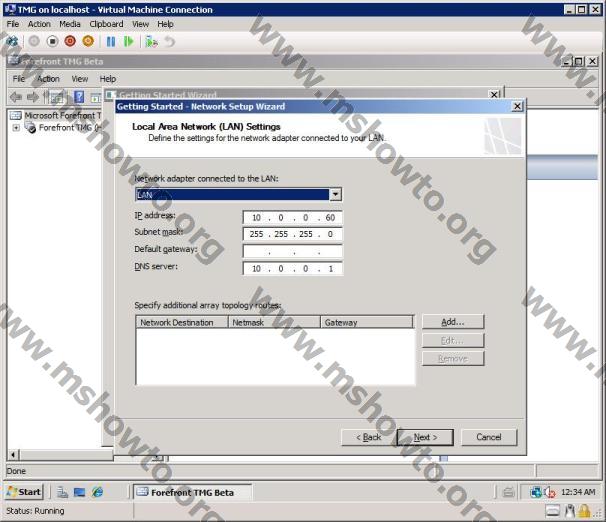Screen dimensions: 606x522
Task: Open Action menu in Forefront TMG Beta window
Action: (48, 79)
